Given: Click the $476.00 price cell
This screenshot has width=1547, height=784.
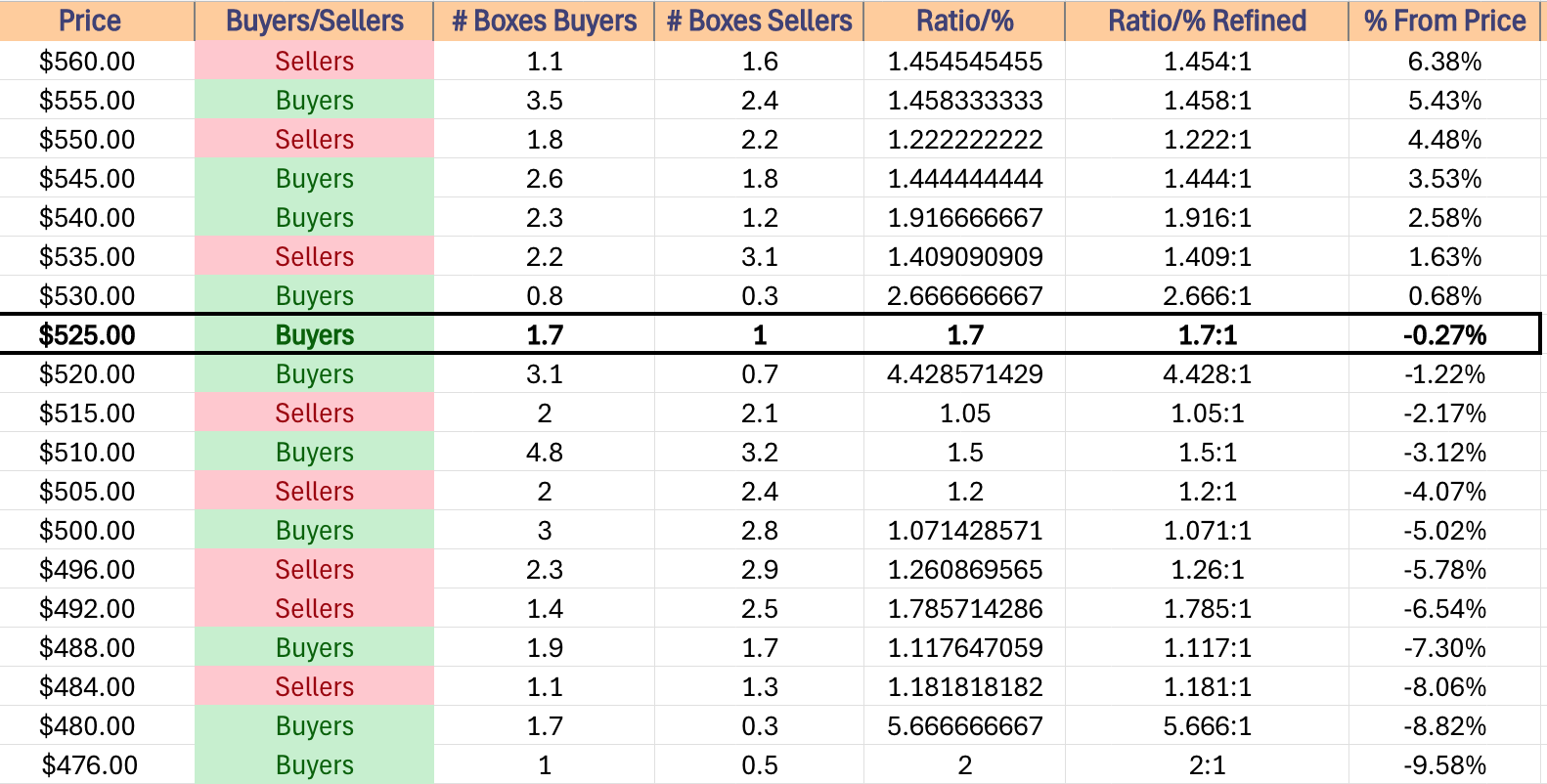Looking at the screenshot, I should click(x=89, y=764).
